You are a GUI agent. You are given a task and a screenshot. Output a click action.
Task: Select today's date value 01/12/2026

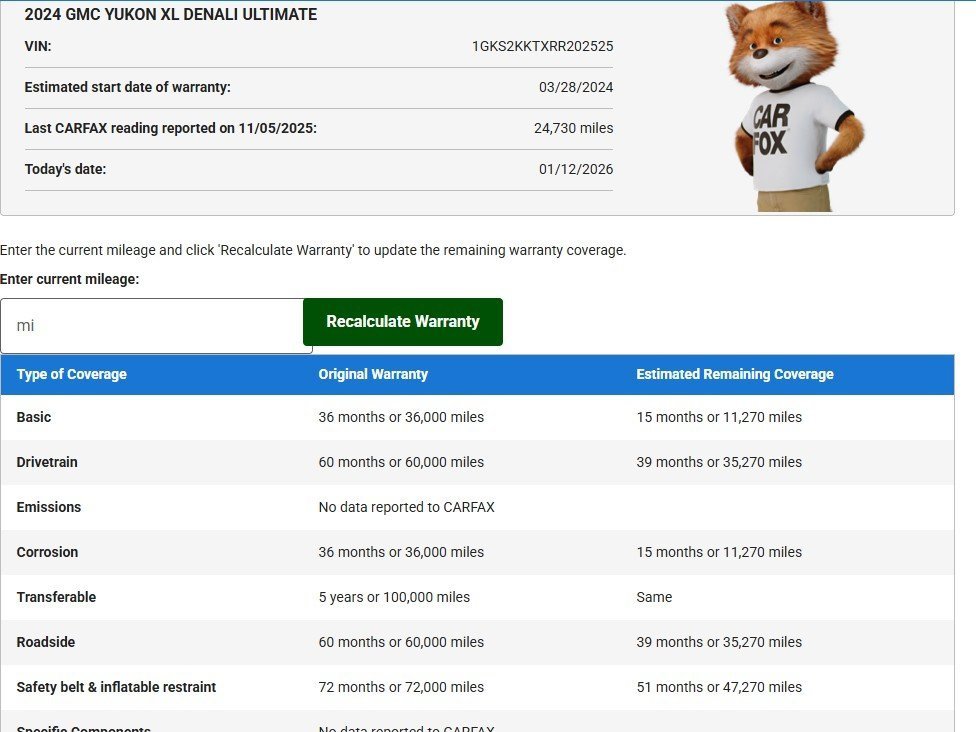[576, 169]
